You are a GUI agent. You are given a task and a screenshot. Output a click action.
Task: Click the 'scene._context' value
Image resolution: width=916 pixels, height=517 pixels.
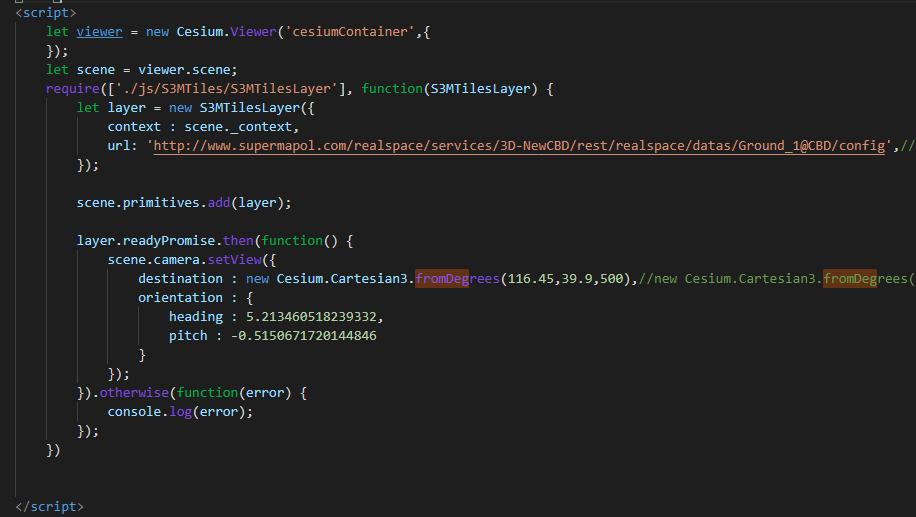238,127
